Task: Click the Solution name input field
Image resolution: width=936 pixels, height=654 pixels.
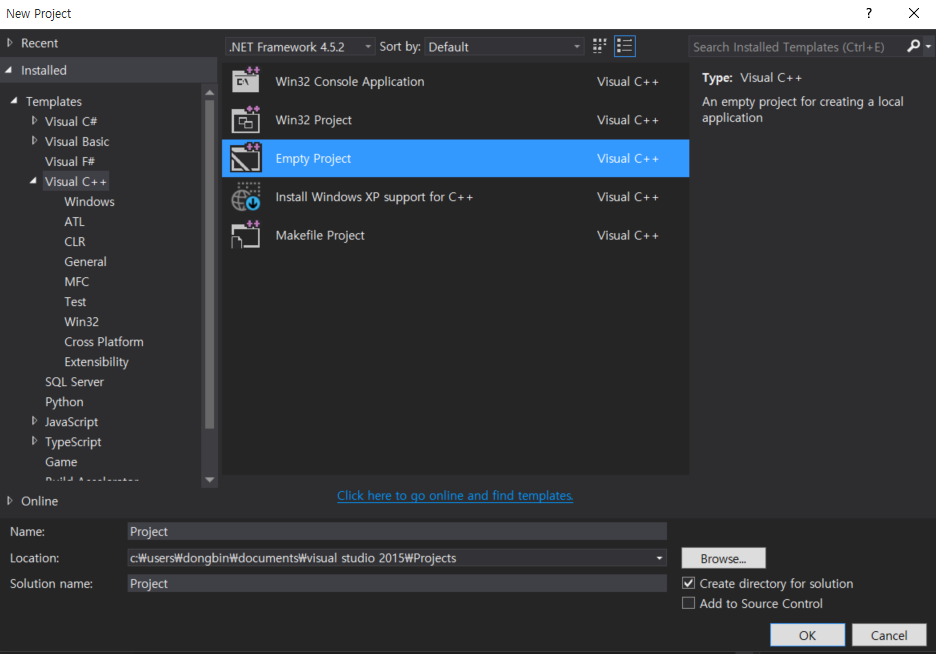Action: tap(397, 583)
